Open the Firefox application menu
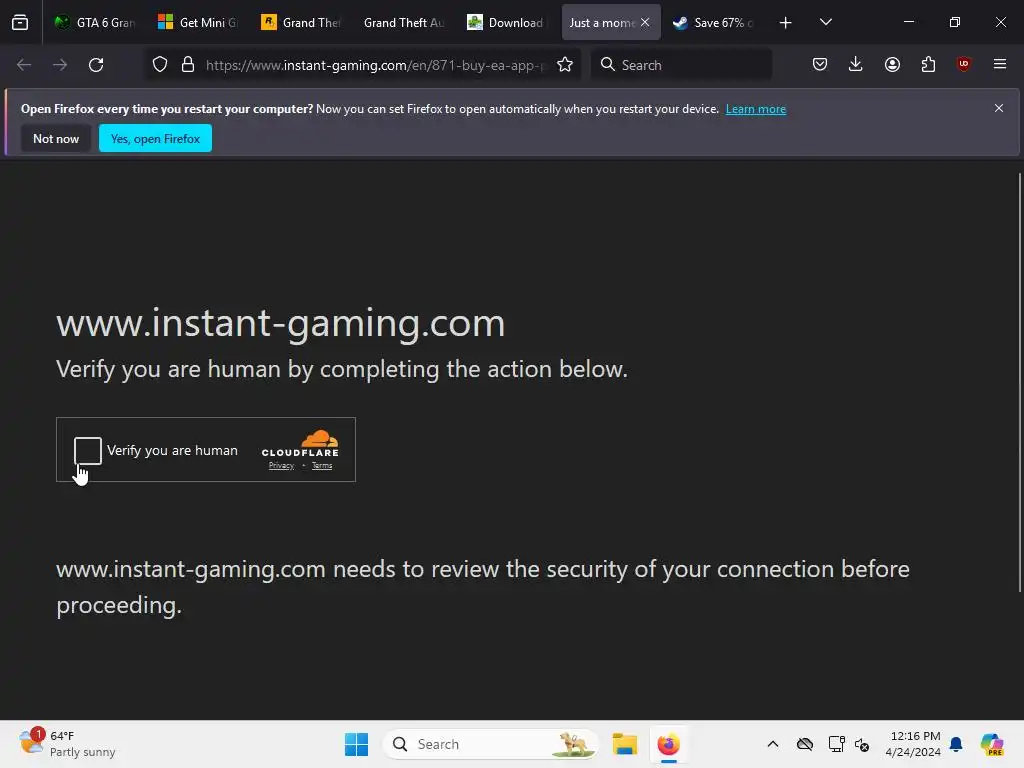Image resolution: width=1024 pixels, height=768 pixels. pos(1000,64)
